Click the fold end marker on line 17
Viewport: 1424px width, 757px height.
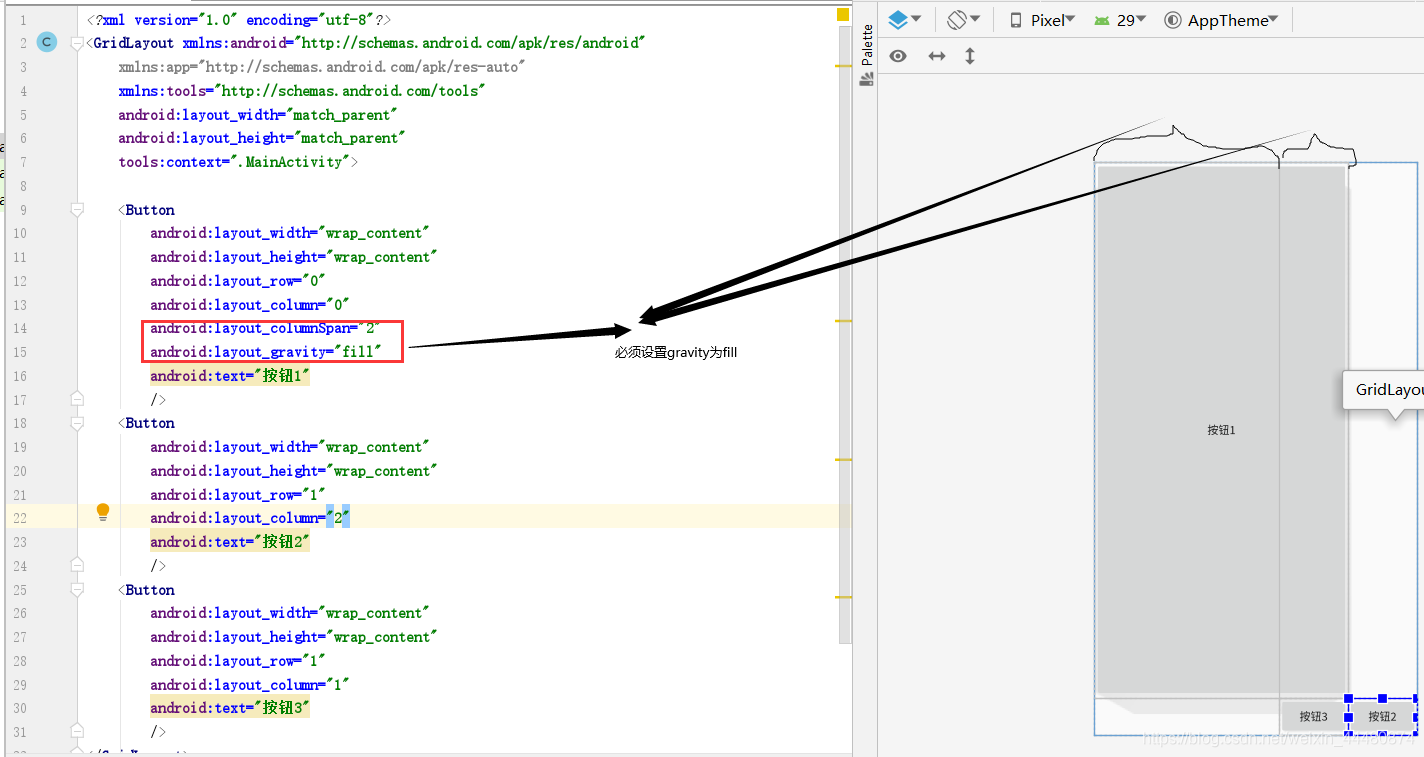[77, 399]
